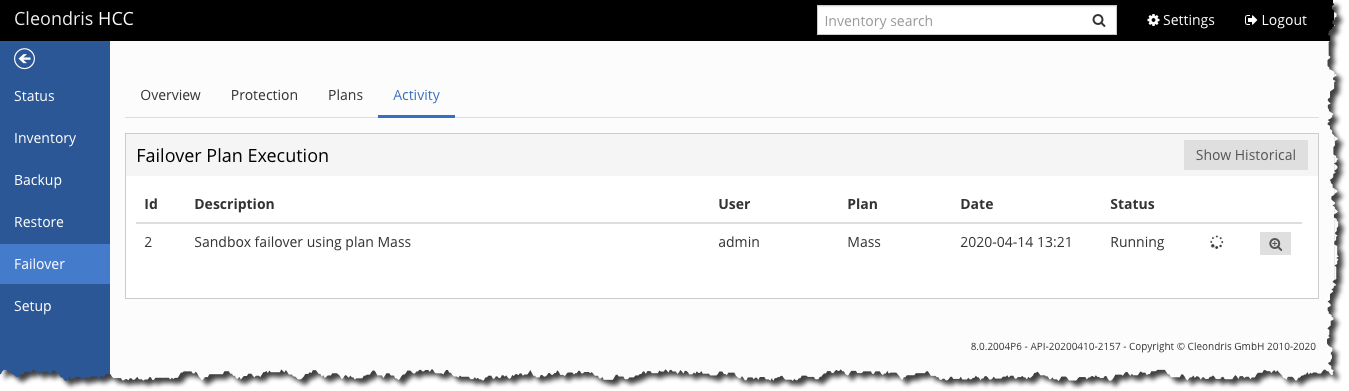Screen dimensions: 1349x391
Task: Click the running spinner icon
Action: 1216,242
